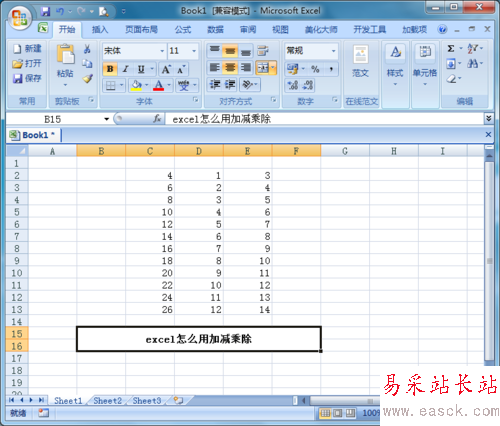The image size is (500, 426).
Task: Click the Percent style icon
Action: 315,69
